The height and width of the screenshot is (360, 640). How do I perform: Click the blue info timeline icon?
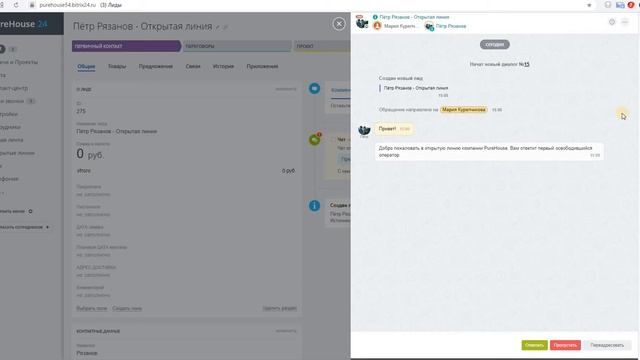pos(314,206)
